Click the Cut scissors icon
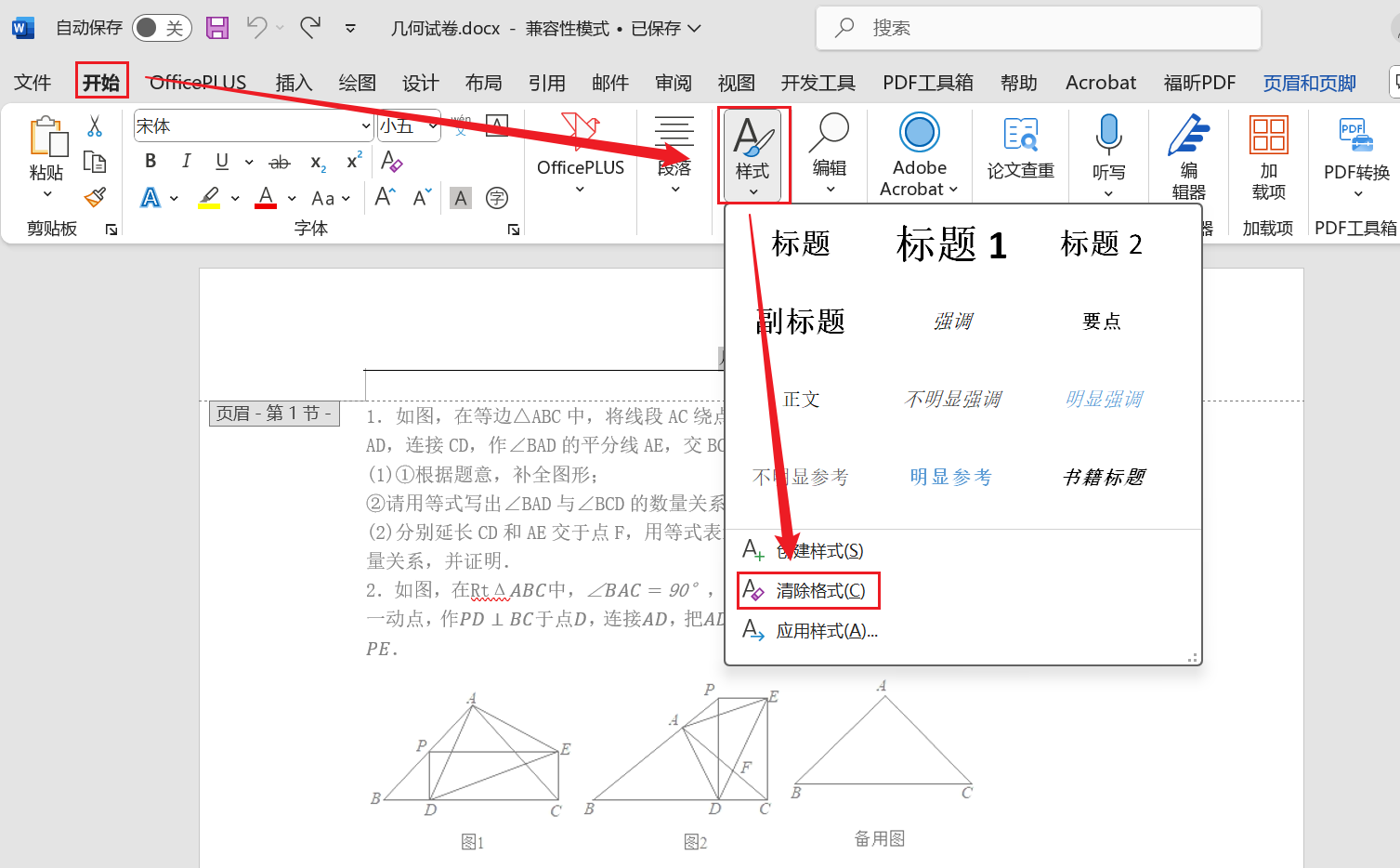 tap(95, 126)
